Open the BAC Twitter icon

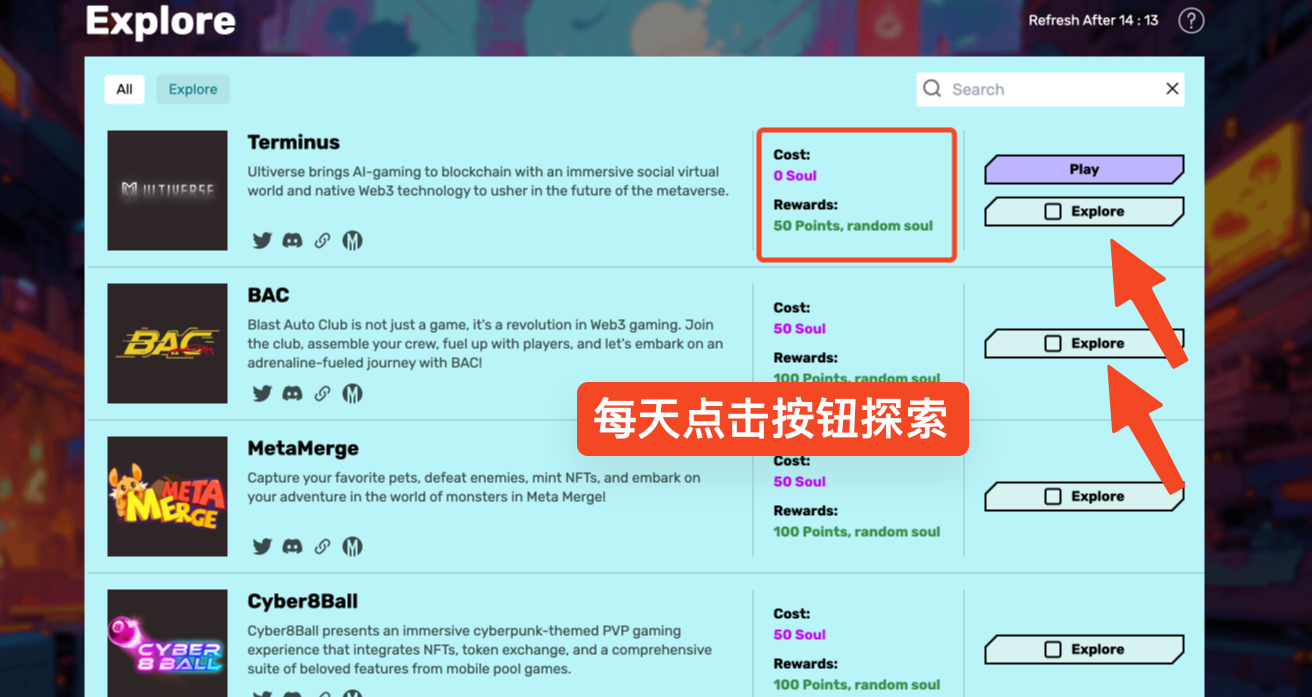tap(262, 393)
